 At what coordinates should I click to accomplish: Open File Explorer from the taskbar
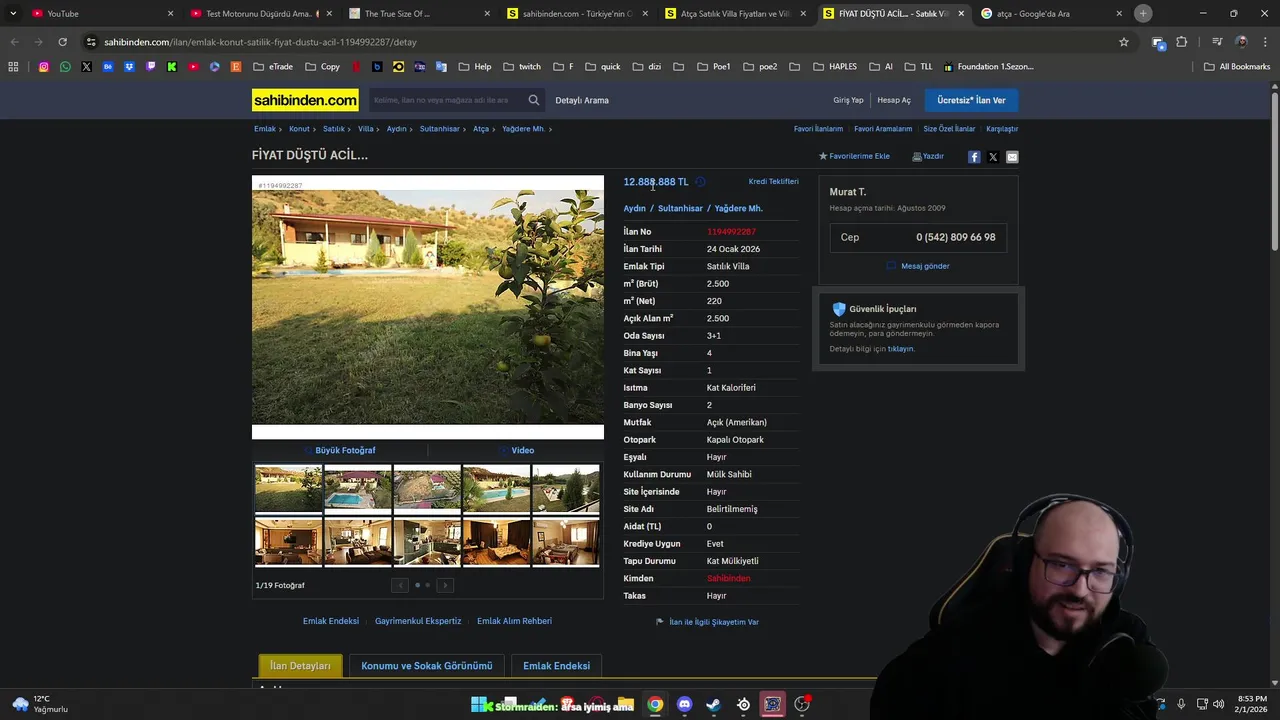tap(626, 704)
